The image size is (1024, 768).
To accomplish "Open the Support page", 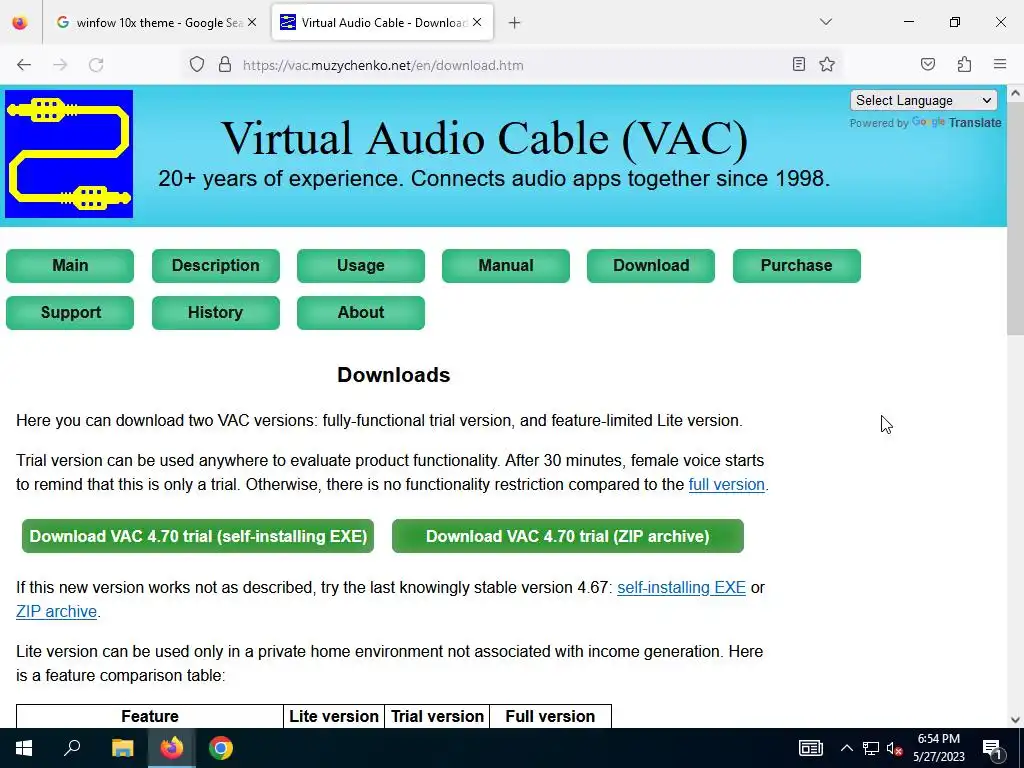I will pyautogui.click(x=70, y=313).
